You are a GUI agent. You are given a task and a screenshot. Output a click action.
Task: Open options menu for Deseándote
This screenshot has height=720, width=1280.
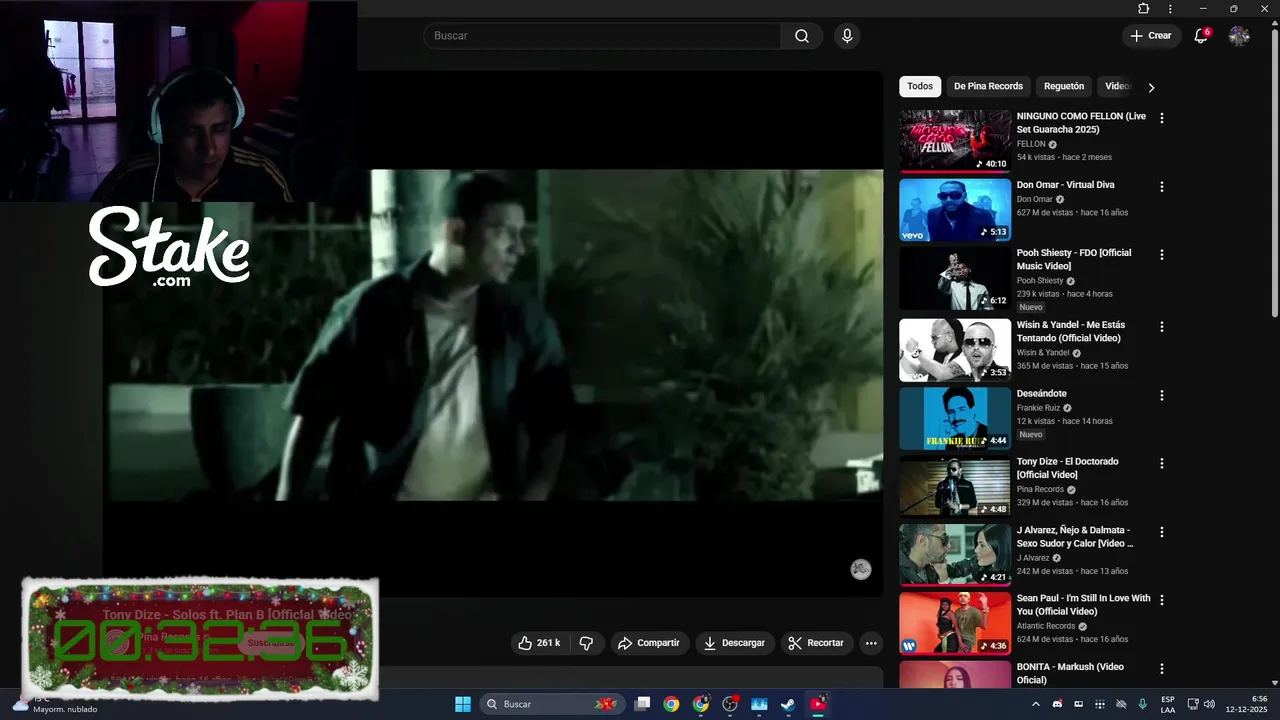1161,396
